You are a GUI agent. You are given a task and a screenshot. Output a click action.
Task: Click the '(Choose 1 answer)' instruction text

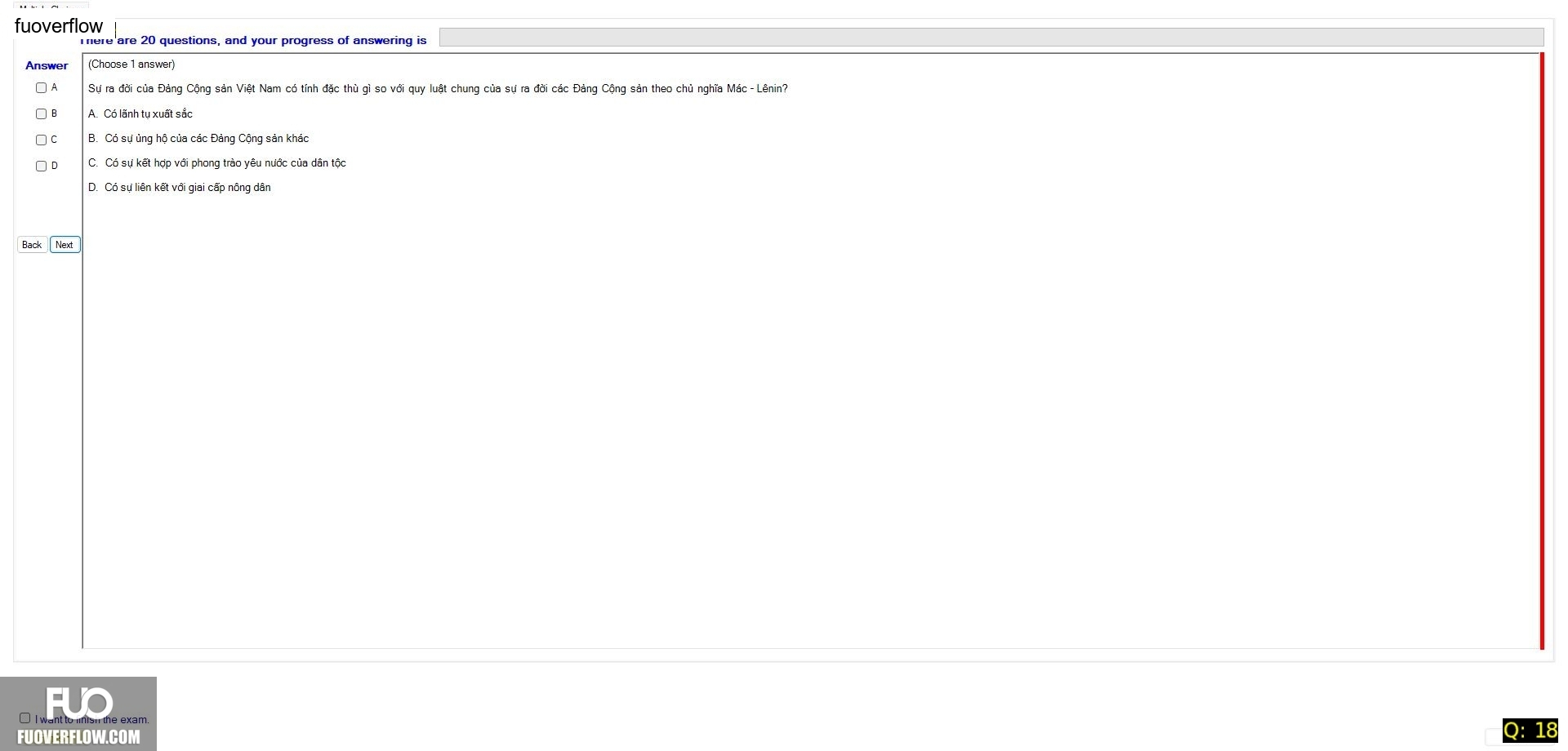(131, 64)
